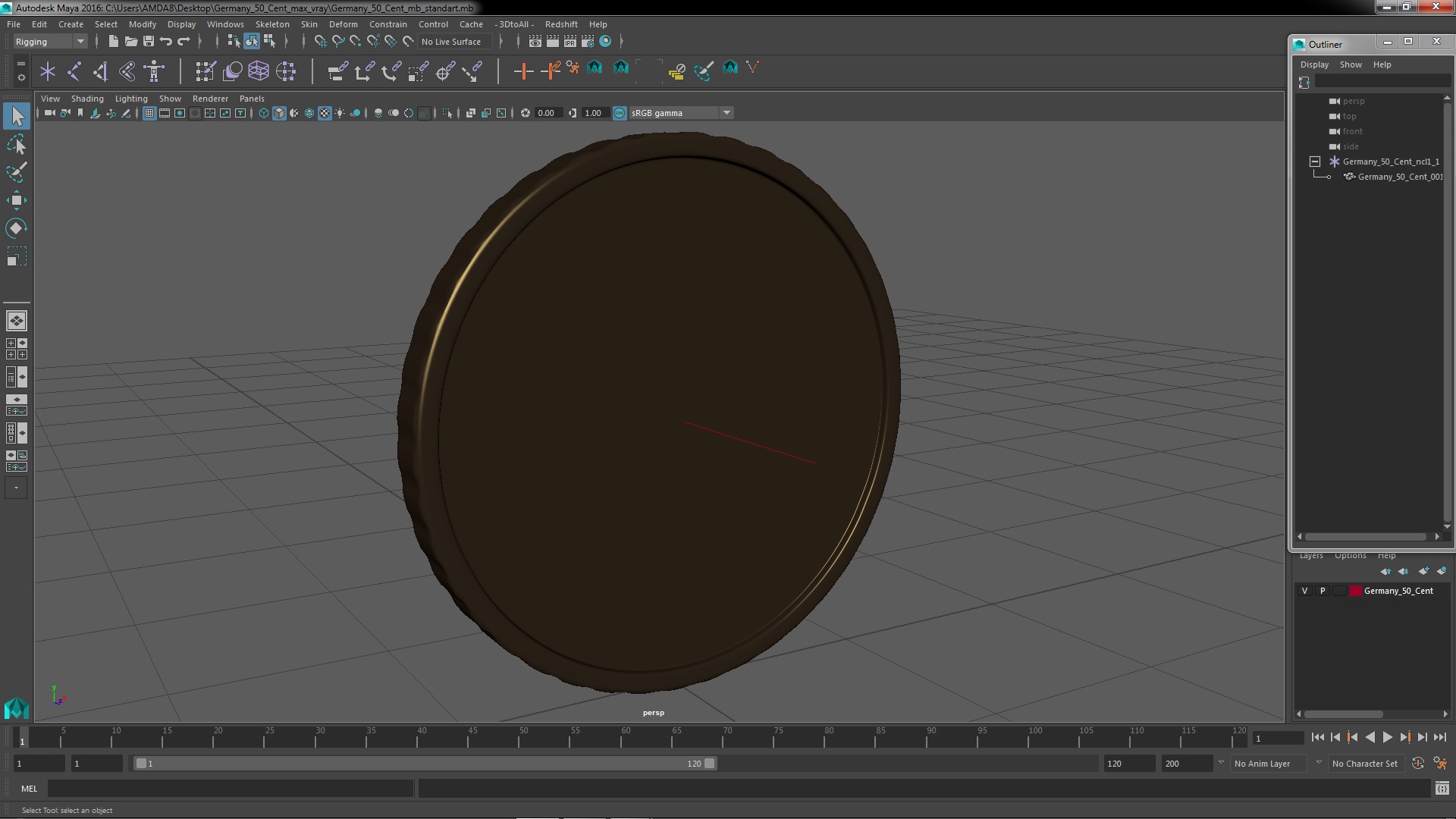This screenshot has height=819, width=1456.
Task: Toggle P playback for Germany_50_Cent layer
Action: pyautogui.click(x=1323, y=591)
